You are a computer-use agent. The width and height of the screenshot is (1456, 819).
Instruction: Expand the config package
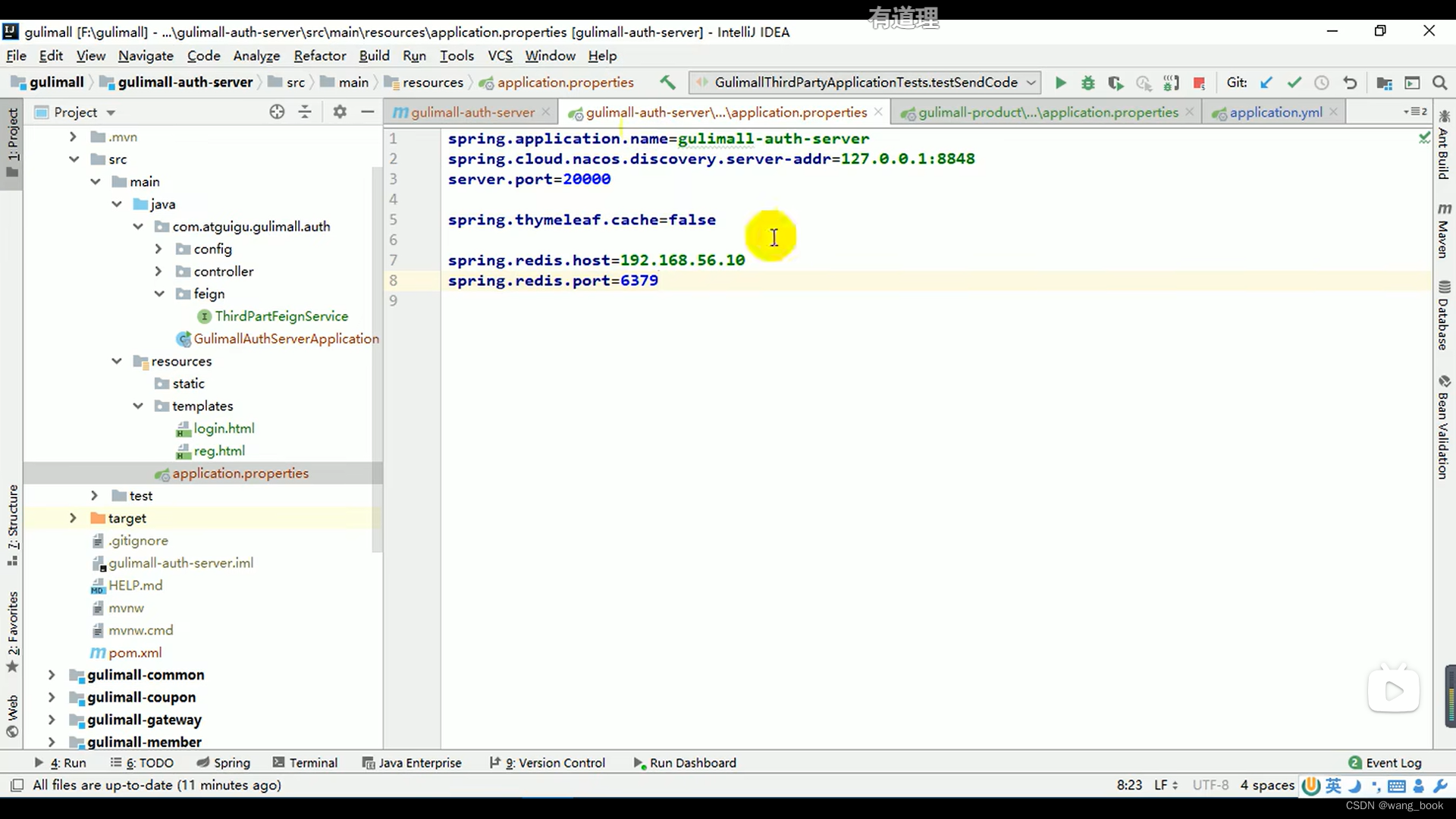(158, 249)
